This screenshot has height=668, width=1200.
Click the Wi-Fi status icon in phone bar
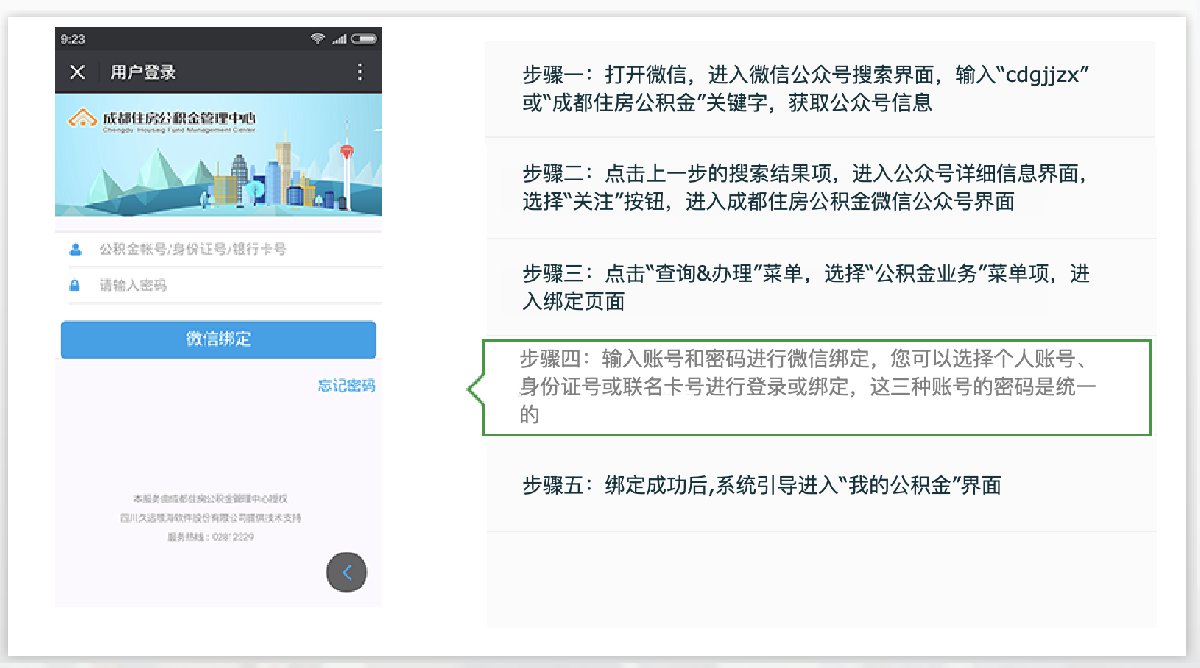pos(318,39)
